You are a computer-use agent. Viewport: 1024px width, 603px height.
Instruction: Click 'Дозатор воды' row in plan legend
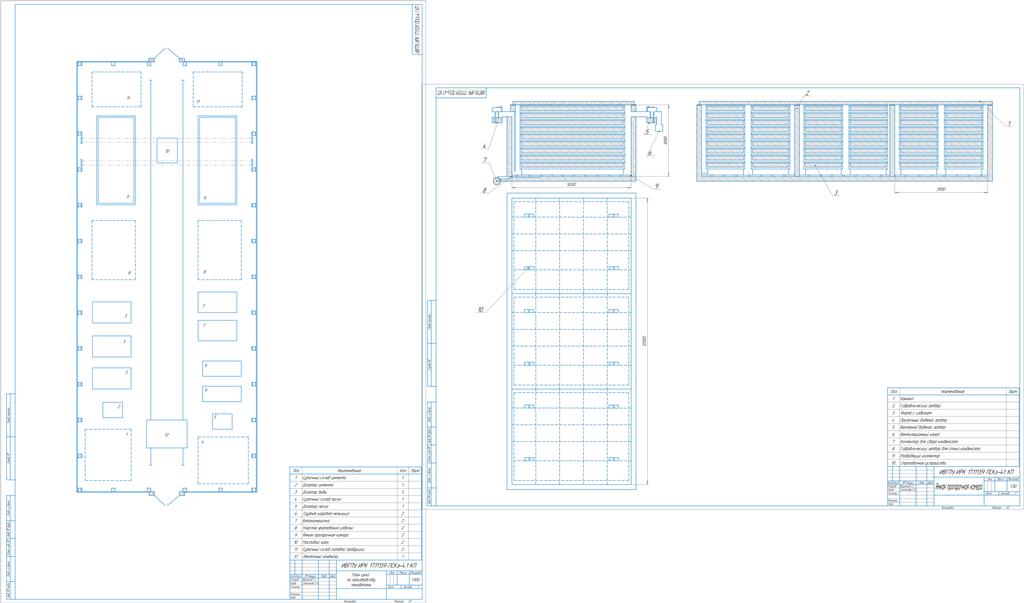click(355, 492)
